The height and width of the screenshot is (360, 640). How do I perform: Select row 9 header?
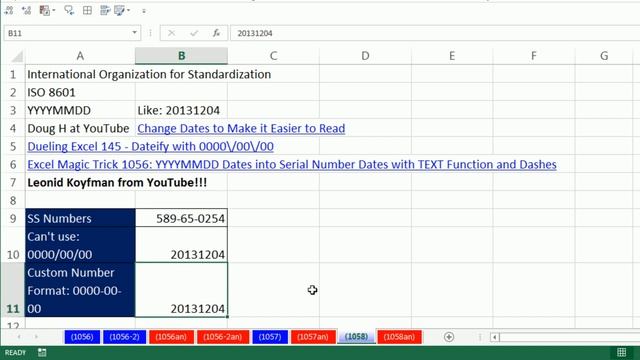click(x=13, y=218)
